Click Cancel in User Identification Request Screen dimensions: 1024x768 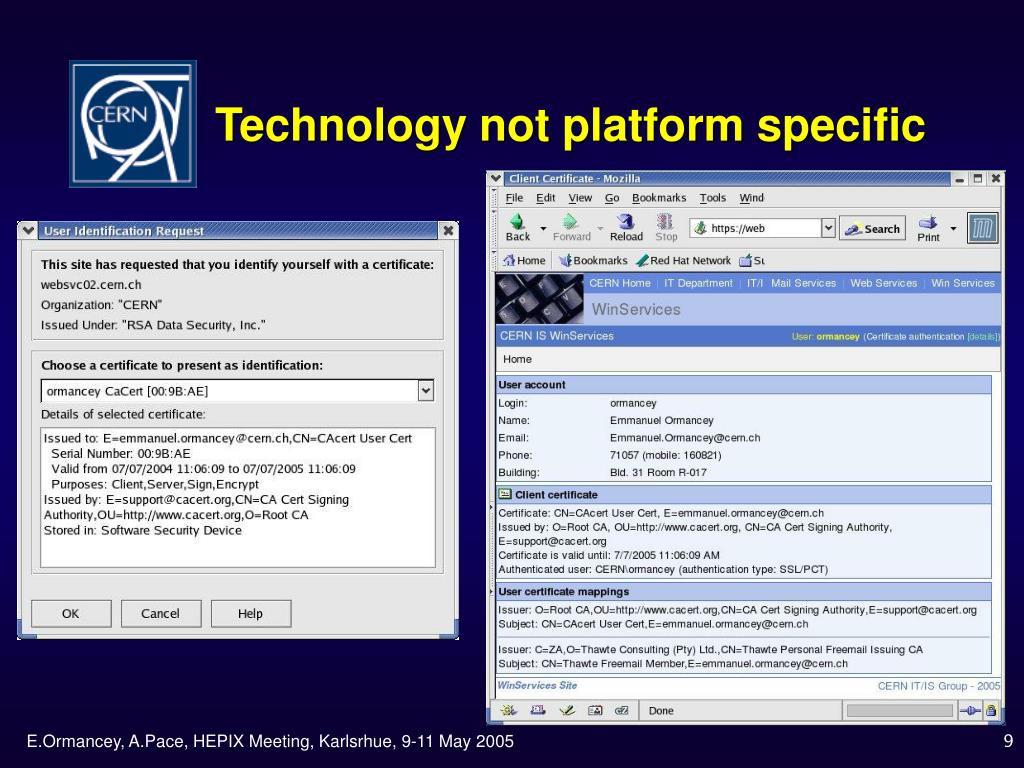(x=161, y=614)
